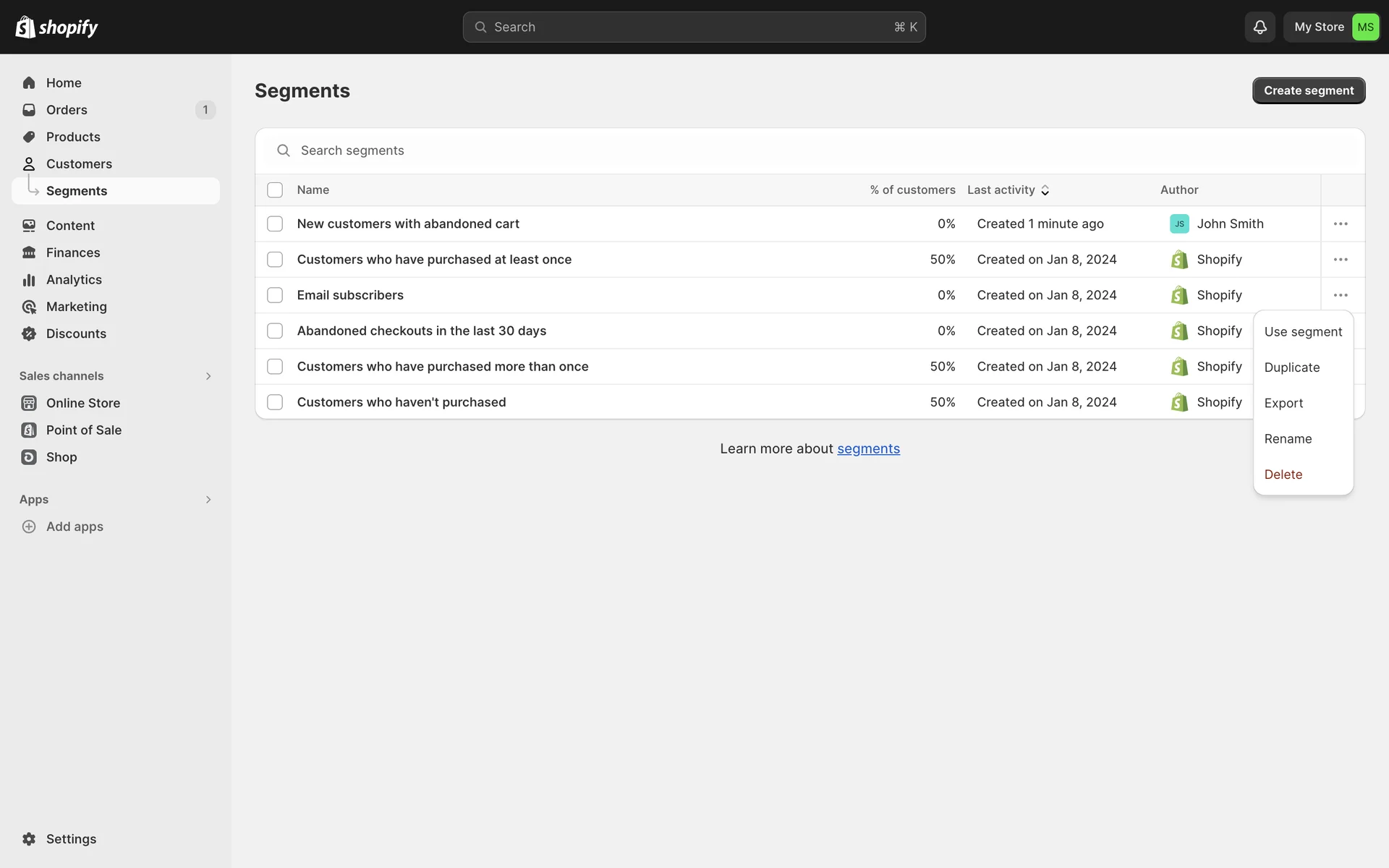Screen dimensions: 1389x868
Task: Open Analytics from the sidebar icon
Action: (29, 280)
